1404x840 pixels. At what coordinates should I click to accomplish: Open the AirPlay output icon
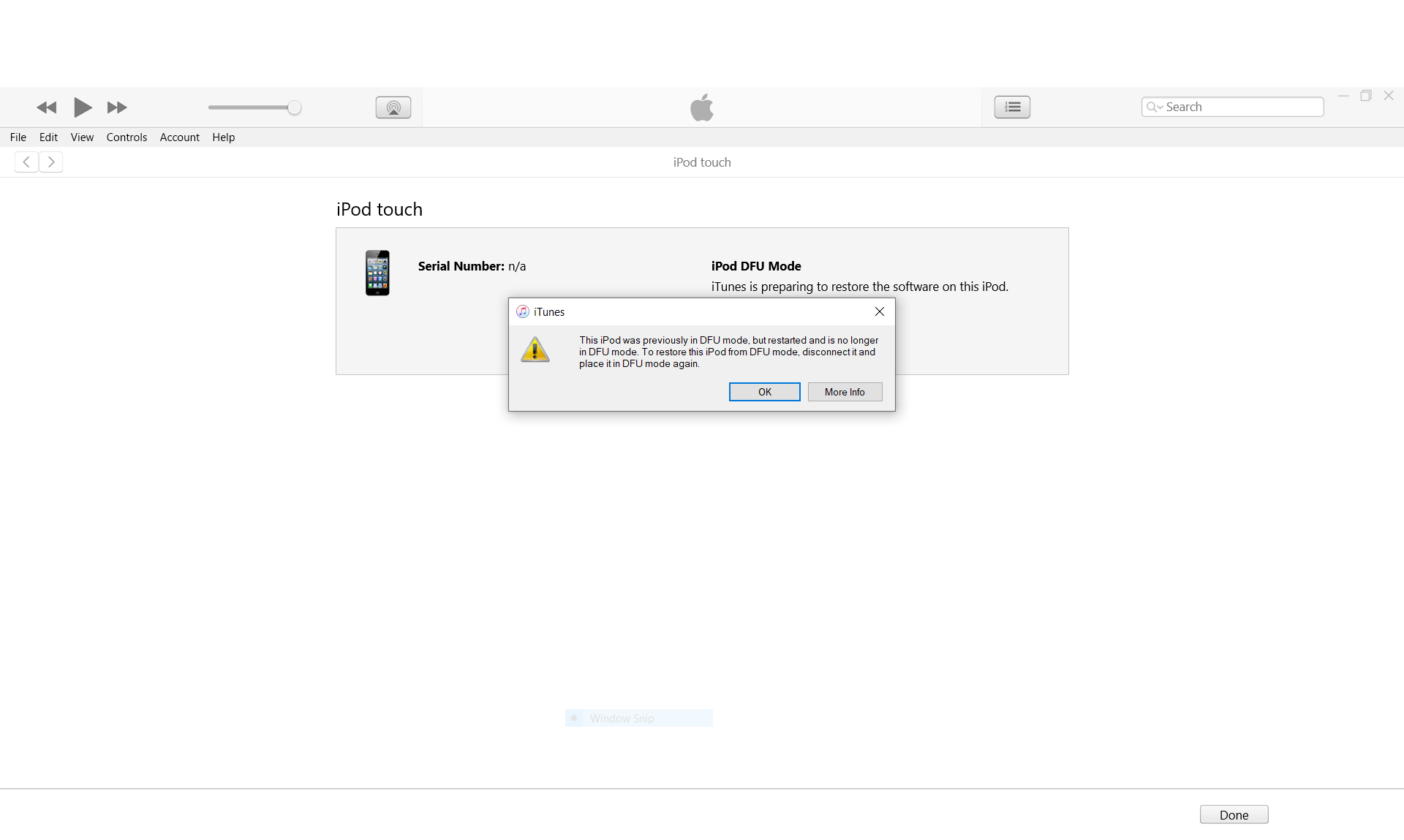[x=393, y=107]
